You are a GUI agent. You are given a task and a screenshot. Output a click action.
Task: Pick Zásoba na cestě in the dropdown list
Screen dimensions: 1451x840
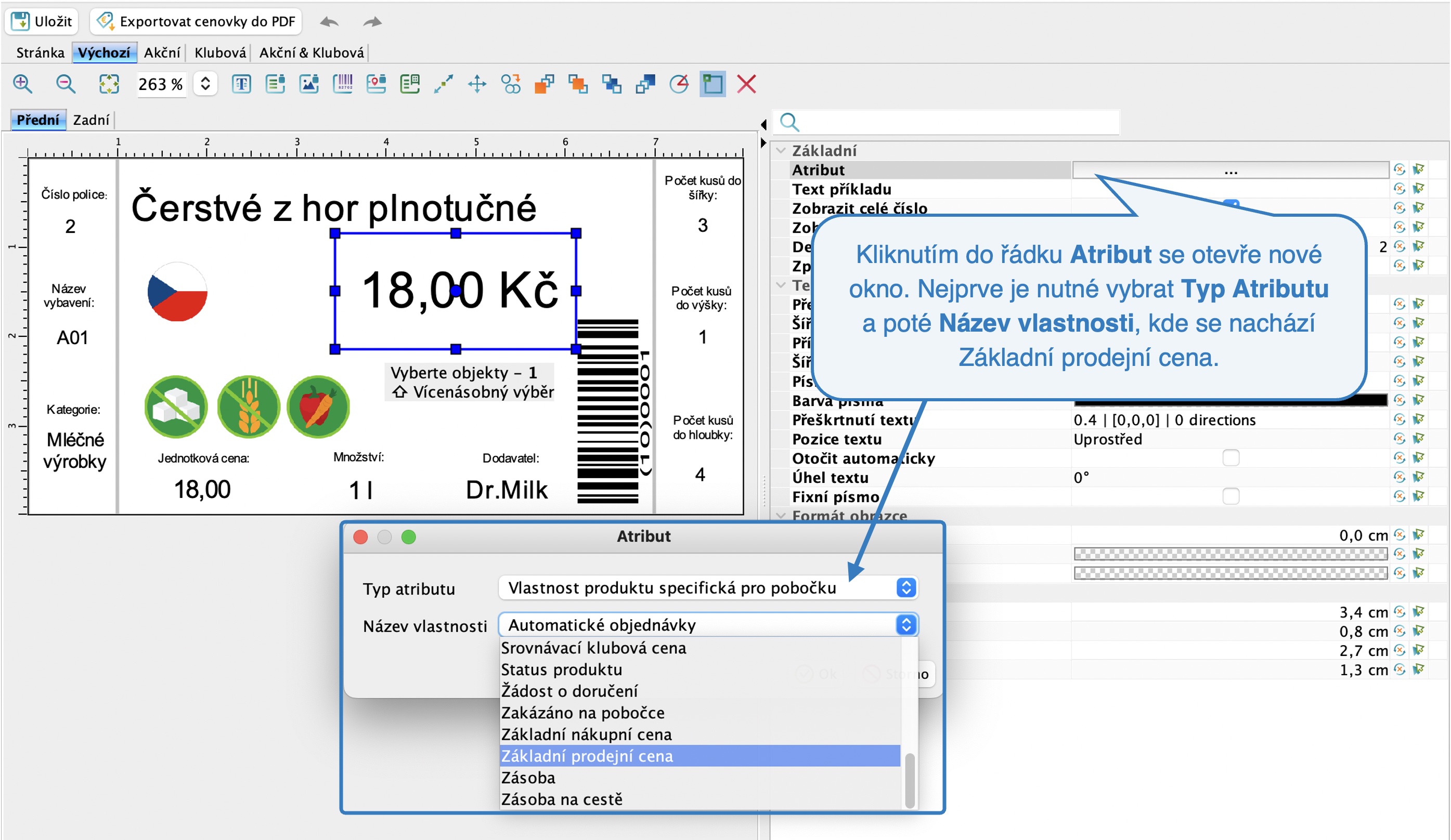(699, 799)
